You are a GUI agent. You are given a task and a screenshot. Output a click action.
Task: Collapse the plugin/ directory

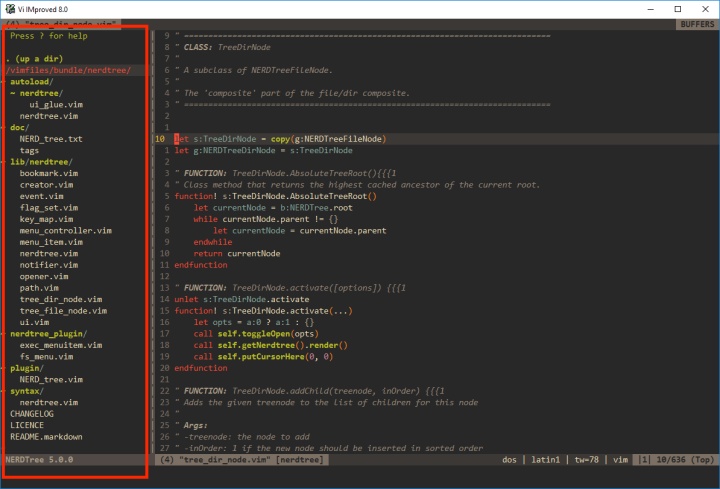27,368
